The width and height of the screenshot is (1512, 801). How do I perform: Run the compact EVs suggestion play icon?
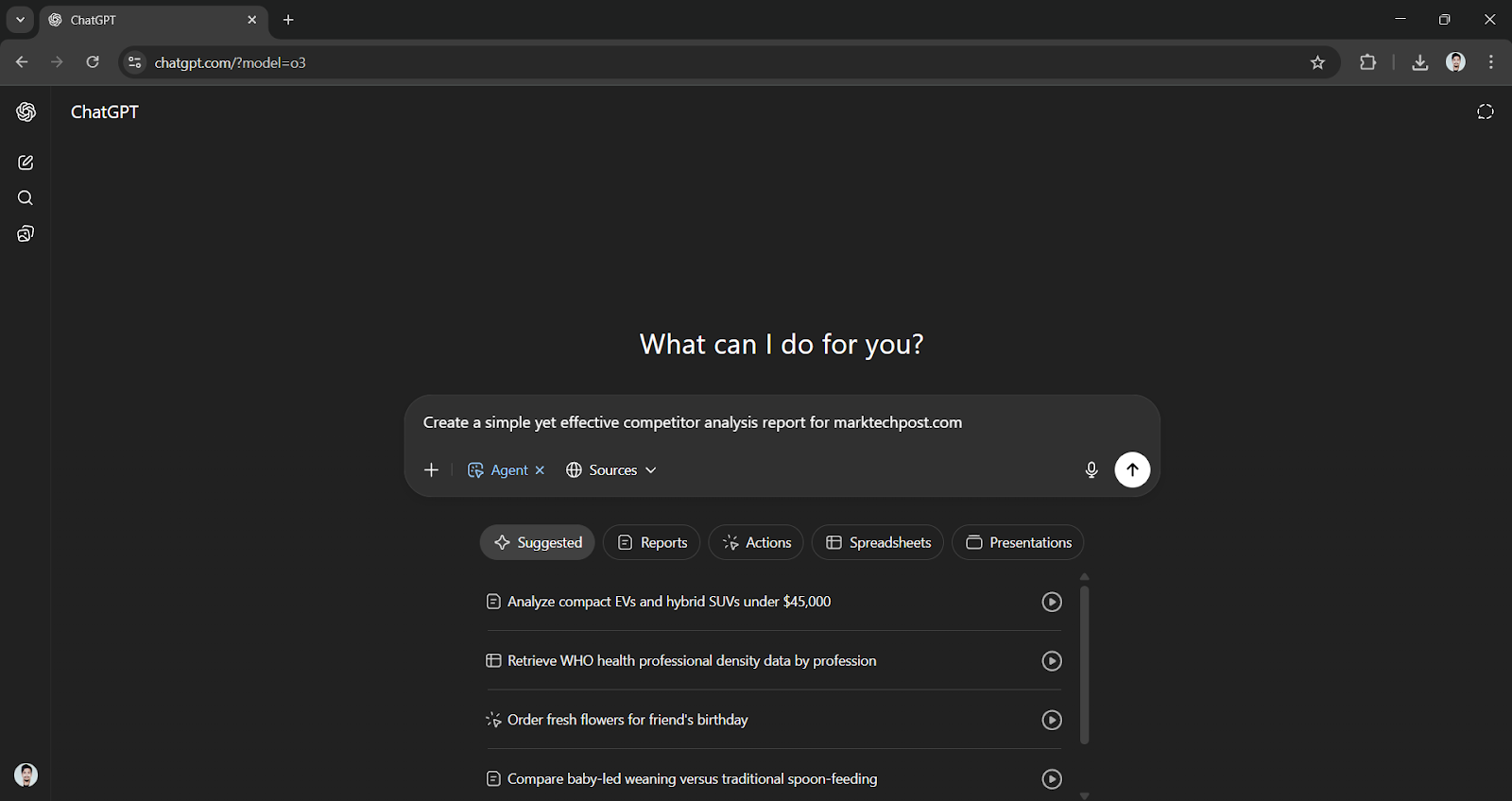coord(1052,602)
